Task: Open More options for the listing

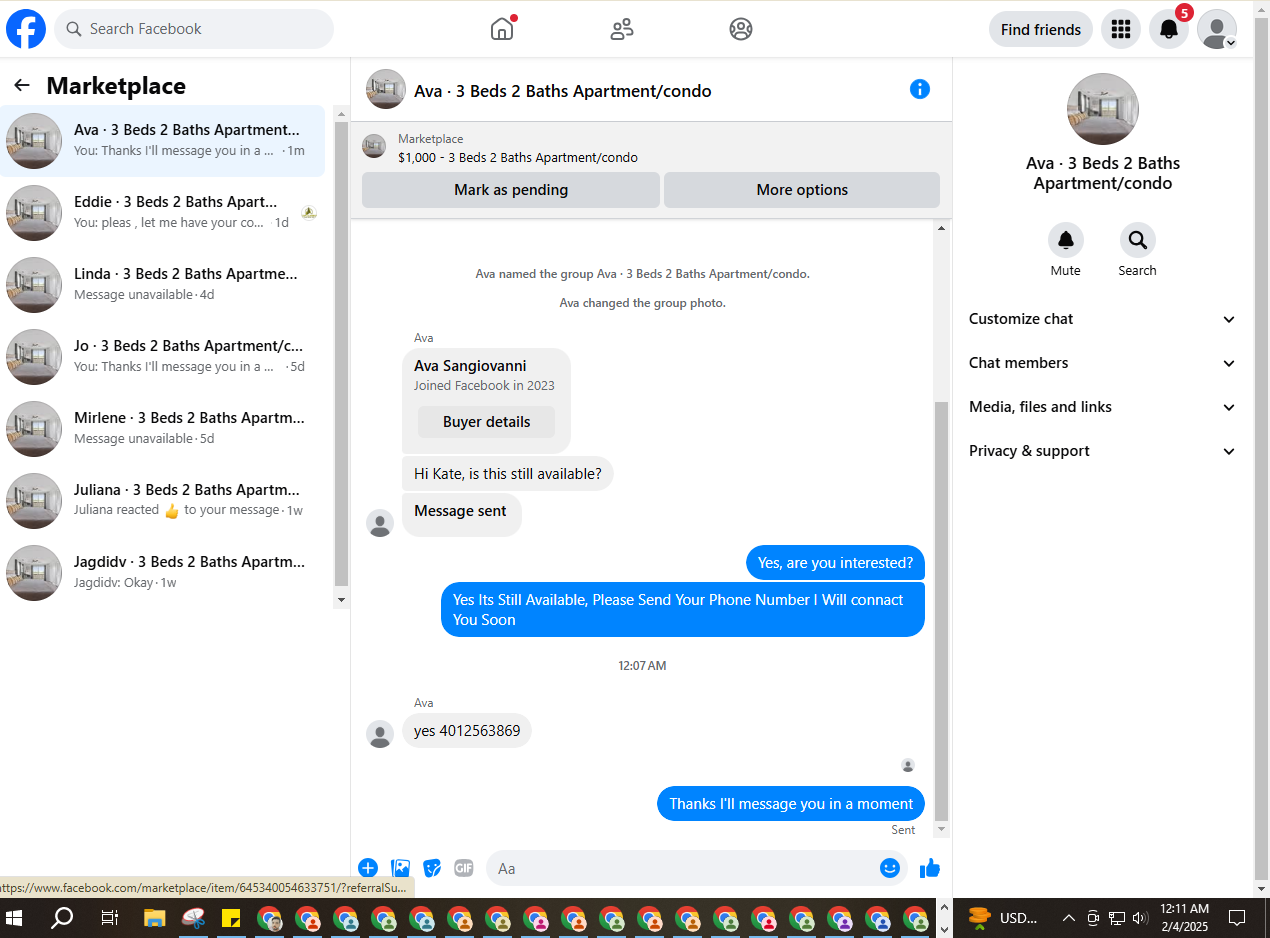Action: click(x=802, y=190)
